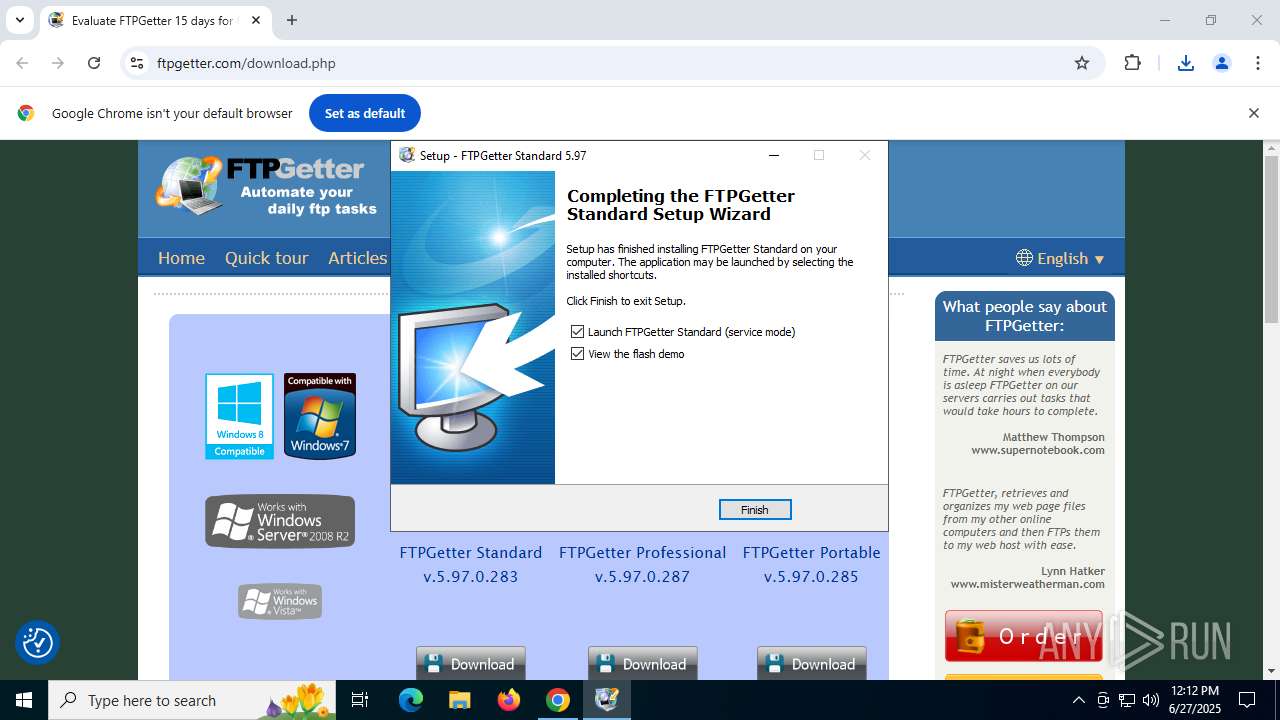Show hidden system tray icons
The height and width of the screenshot is (720, 1280).
point(1078,700)
